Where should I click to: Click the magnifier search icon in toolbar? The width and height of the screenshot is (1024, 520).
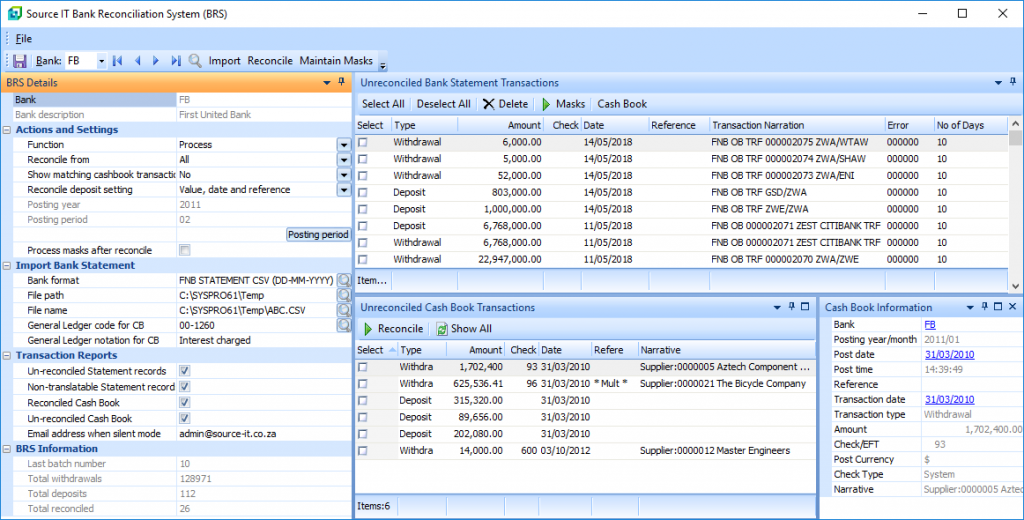pos(195,61)
